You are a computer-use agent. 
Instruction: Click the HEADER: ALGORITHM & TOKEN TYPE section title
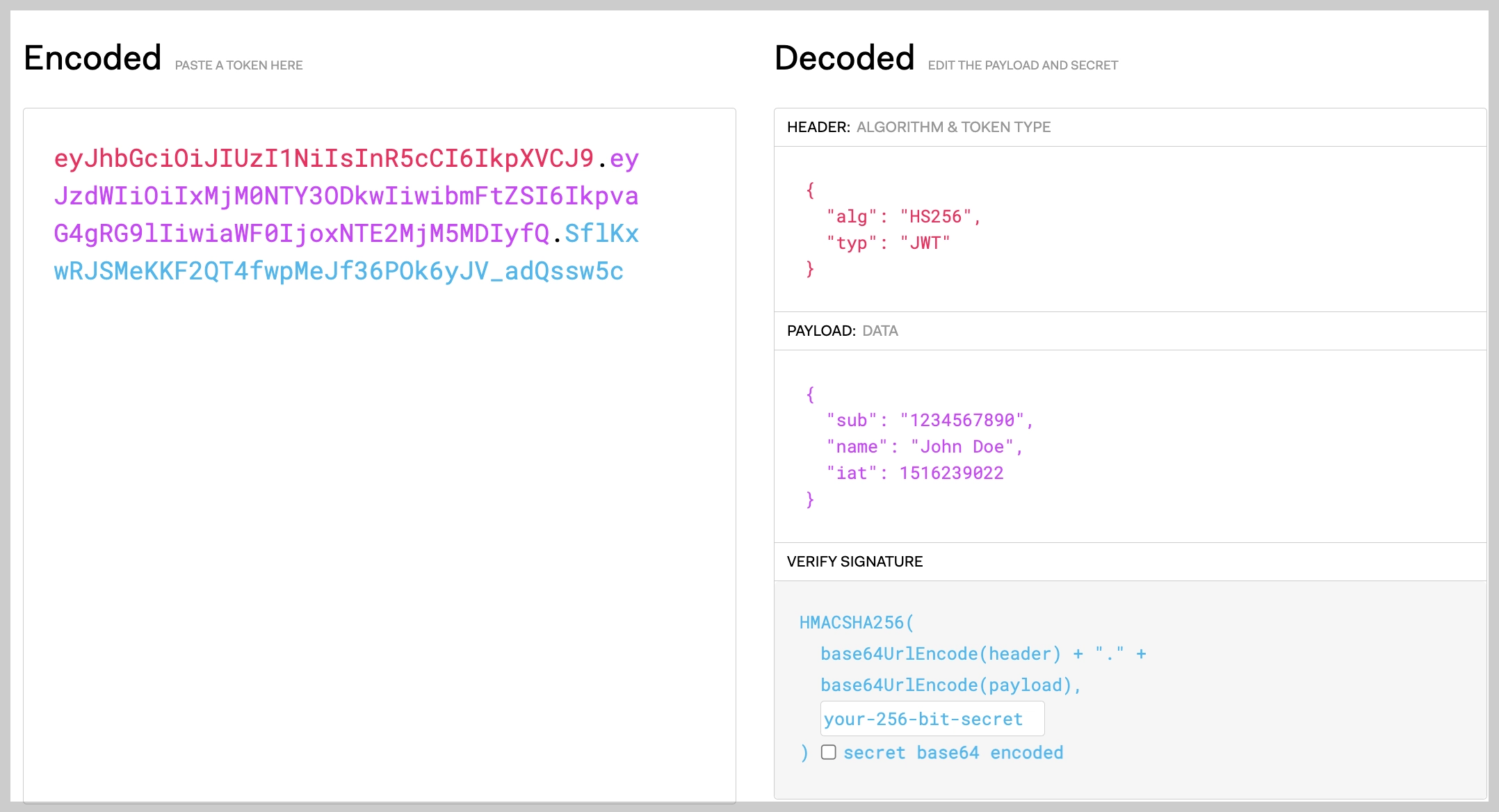pyautogui.click(x=918, y=127)
